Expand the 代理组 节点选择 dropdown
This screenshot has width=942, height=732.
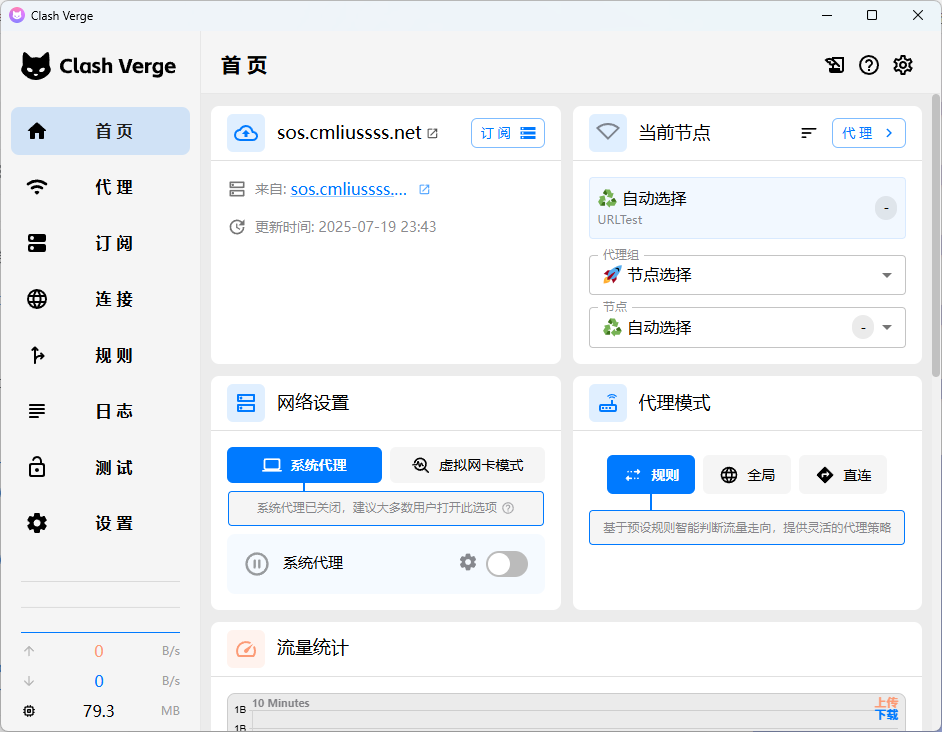[x=747, y=275]
